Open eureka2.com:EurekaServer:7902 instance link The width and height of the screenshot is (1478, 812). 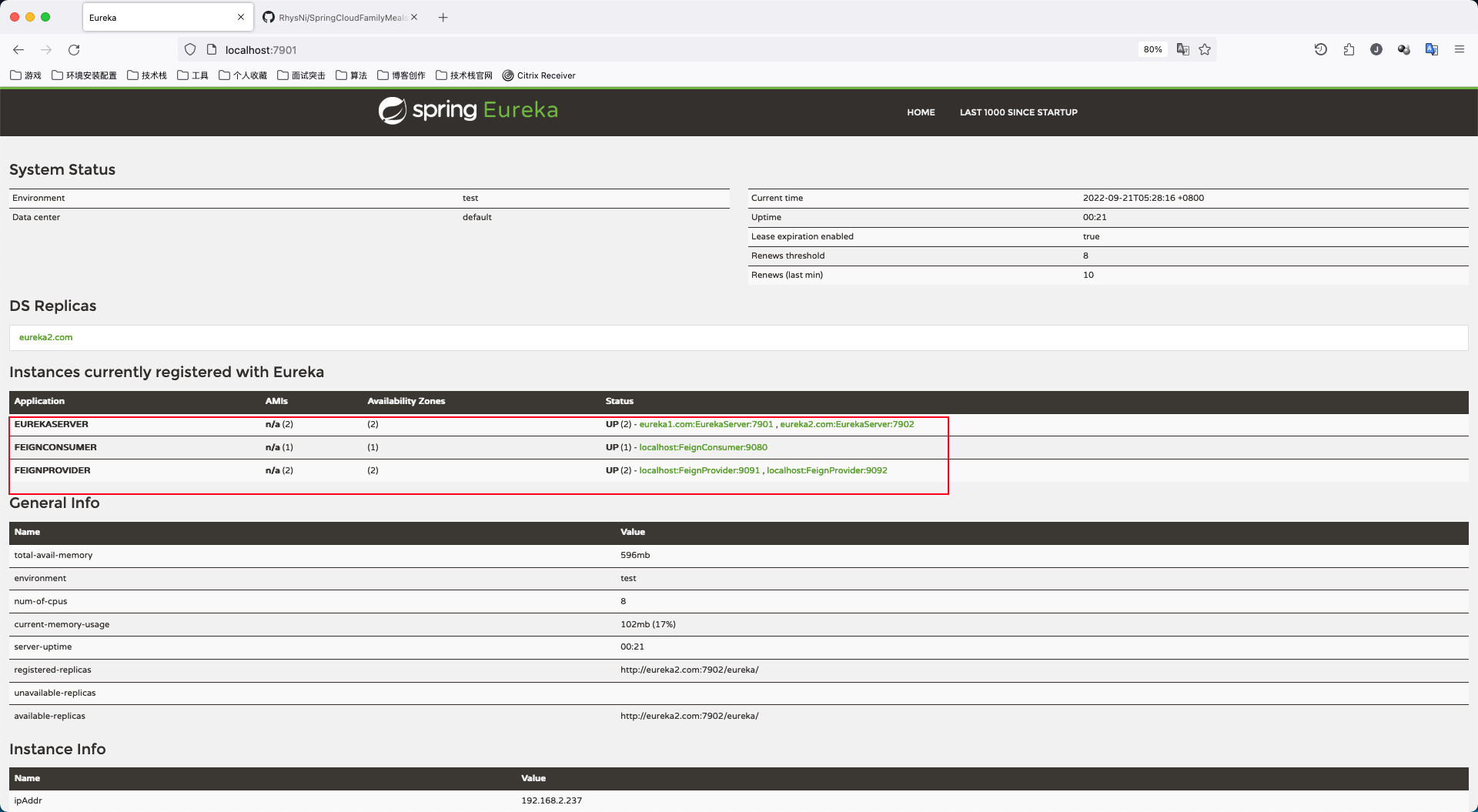click(x=847, y=424)
